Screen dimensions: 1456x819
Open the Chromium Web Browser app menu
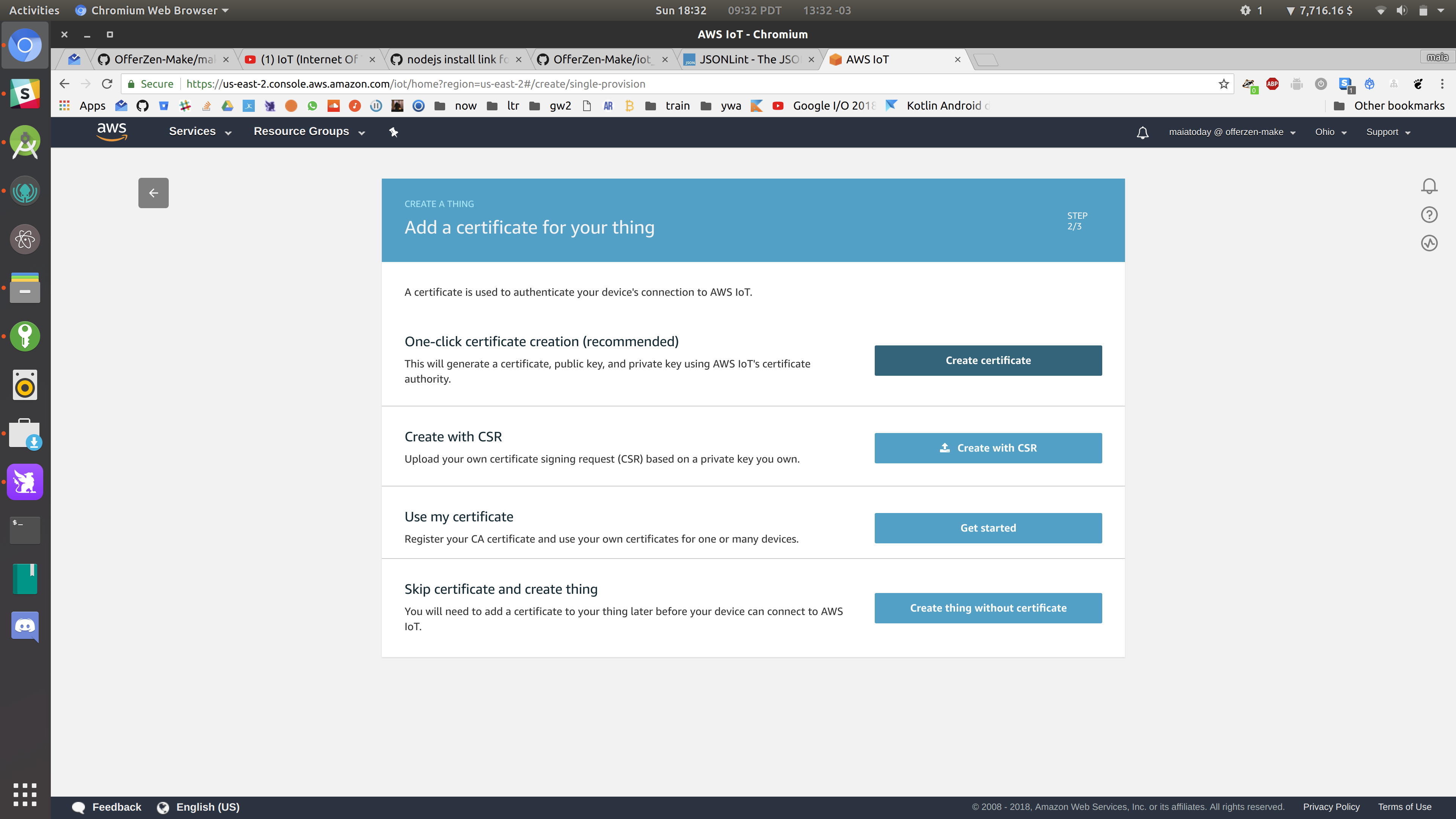[x=152, y=10]
